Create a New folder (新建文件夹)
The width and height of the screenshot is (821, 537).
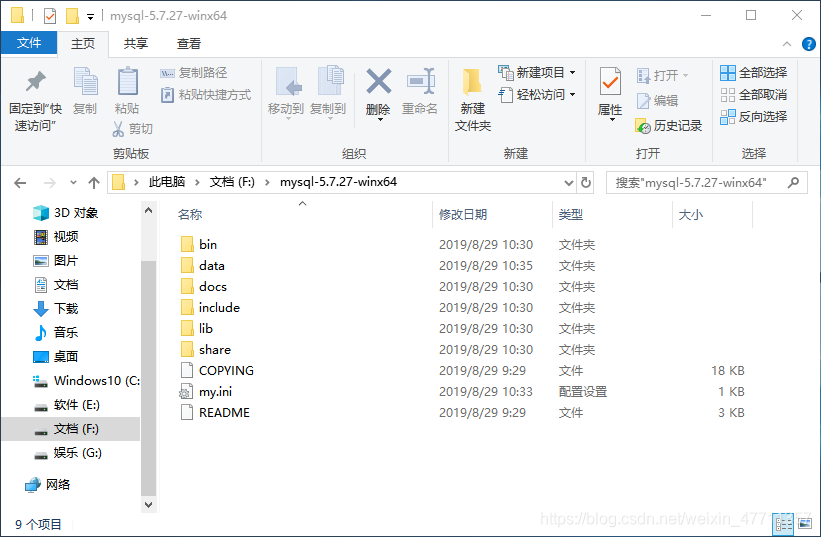[473, 99]
